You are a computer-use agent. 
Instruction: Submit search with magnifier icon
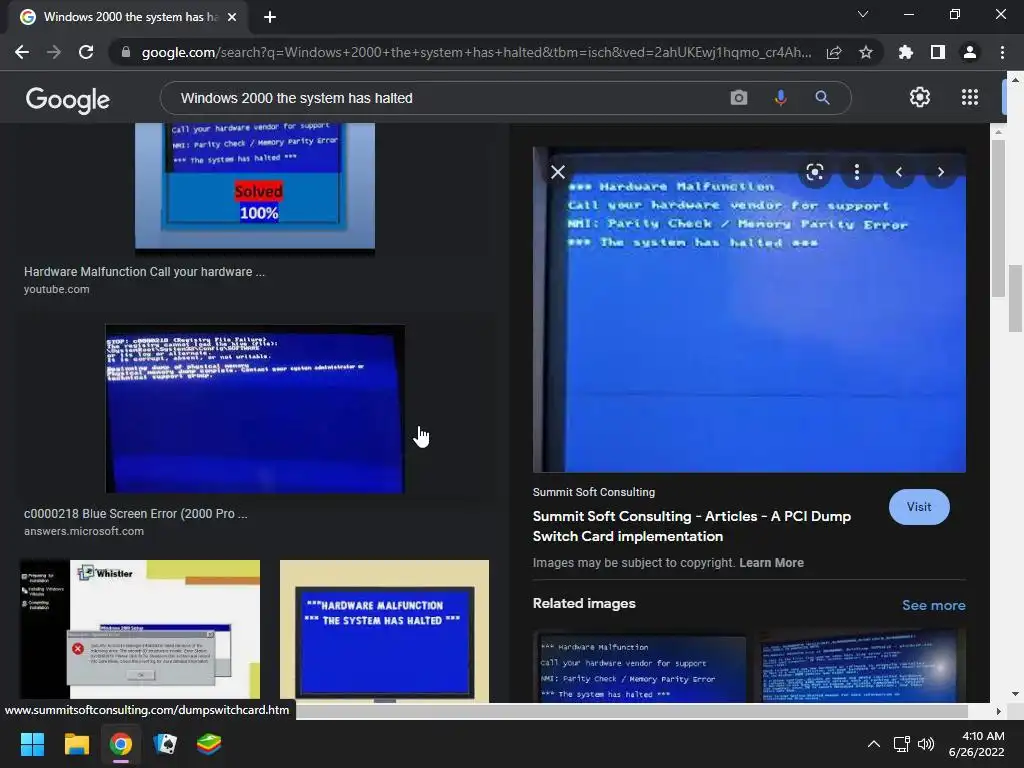click(x=822, y=98)
